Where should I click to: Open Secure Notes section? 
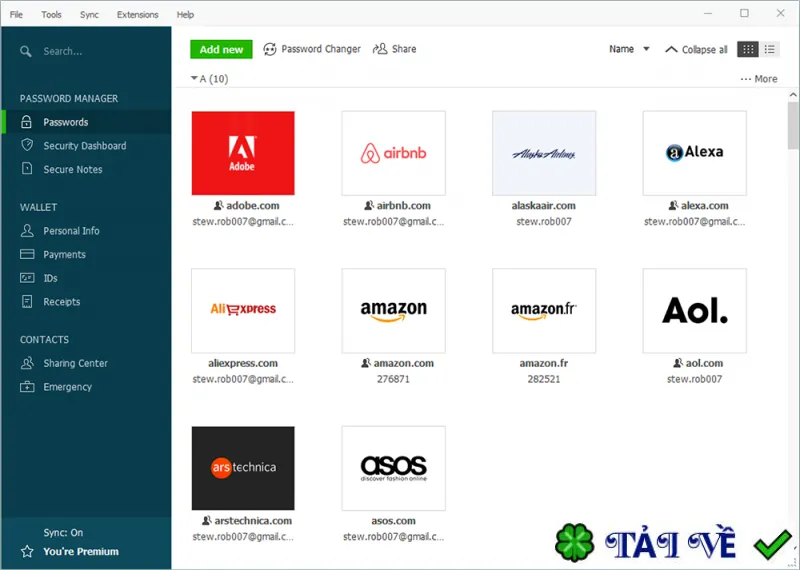73,169
